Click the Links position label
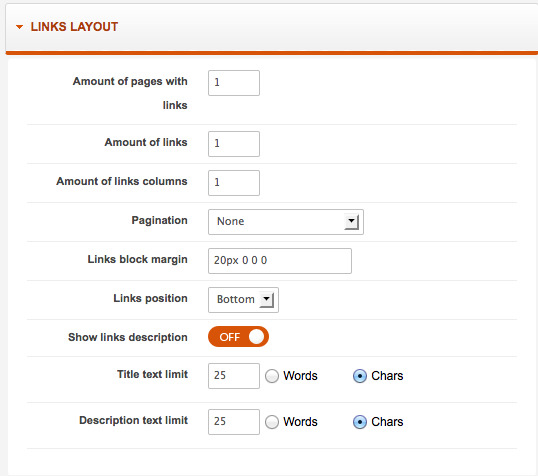Image resolution: width=538 pixels, height=476 pixels. pyautogui.click(x=150, y=298)
